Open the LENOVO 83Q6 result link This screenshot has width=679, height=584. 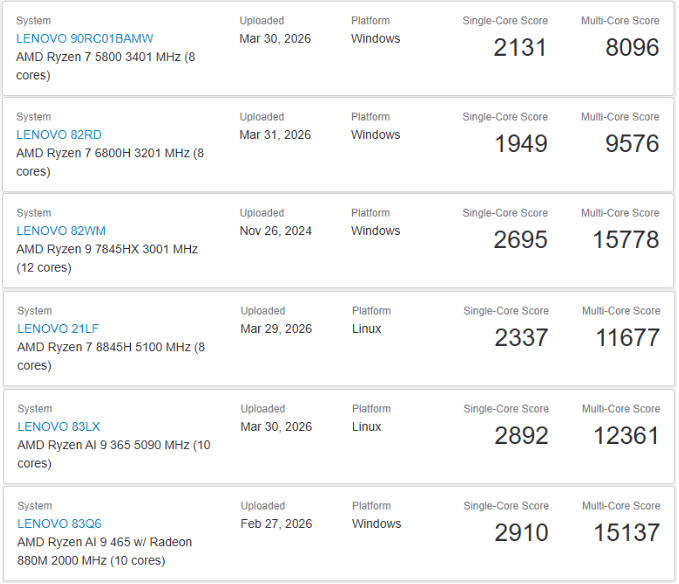(x=59, y=524)
